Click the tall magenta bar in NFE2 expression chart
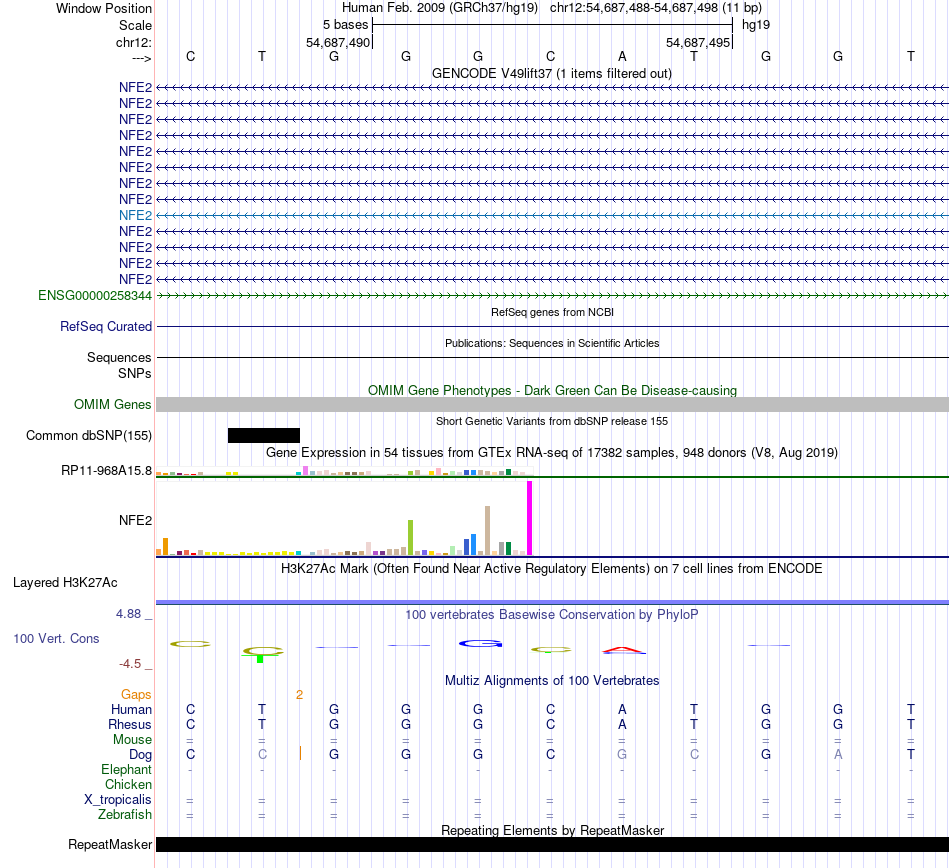The height and width of the screenshot is (868, 950). coord(530,518)
